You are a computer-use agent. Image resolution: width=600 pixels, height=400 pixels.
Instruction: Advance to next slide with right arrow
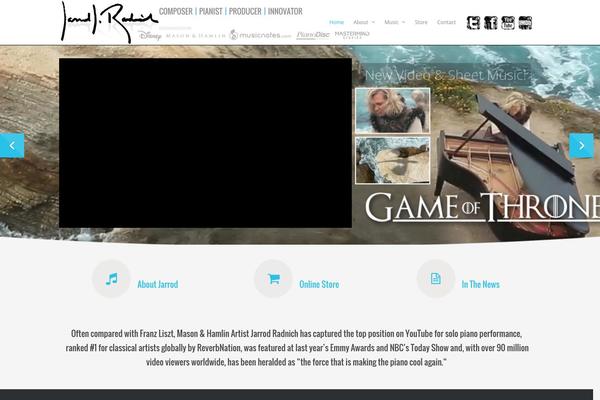(581, 145)
